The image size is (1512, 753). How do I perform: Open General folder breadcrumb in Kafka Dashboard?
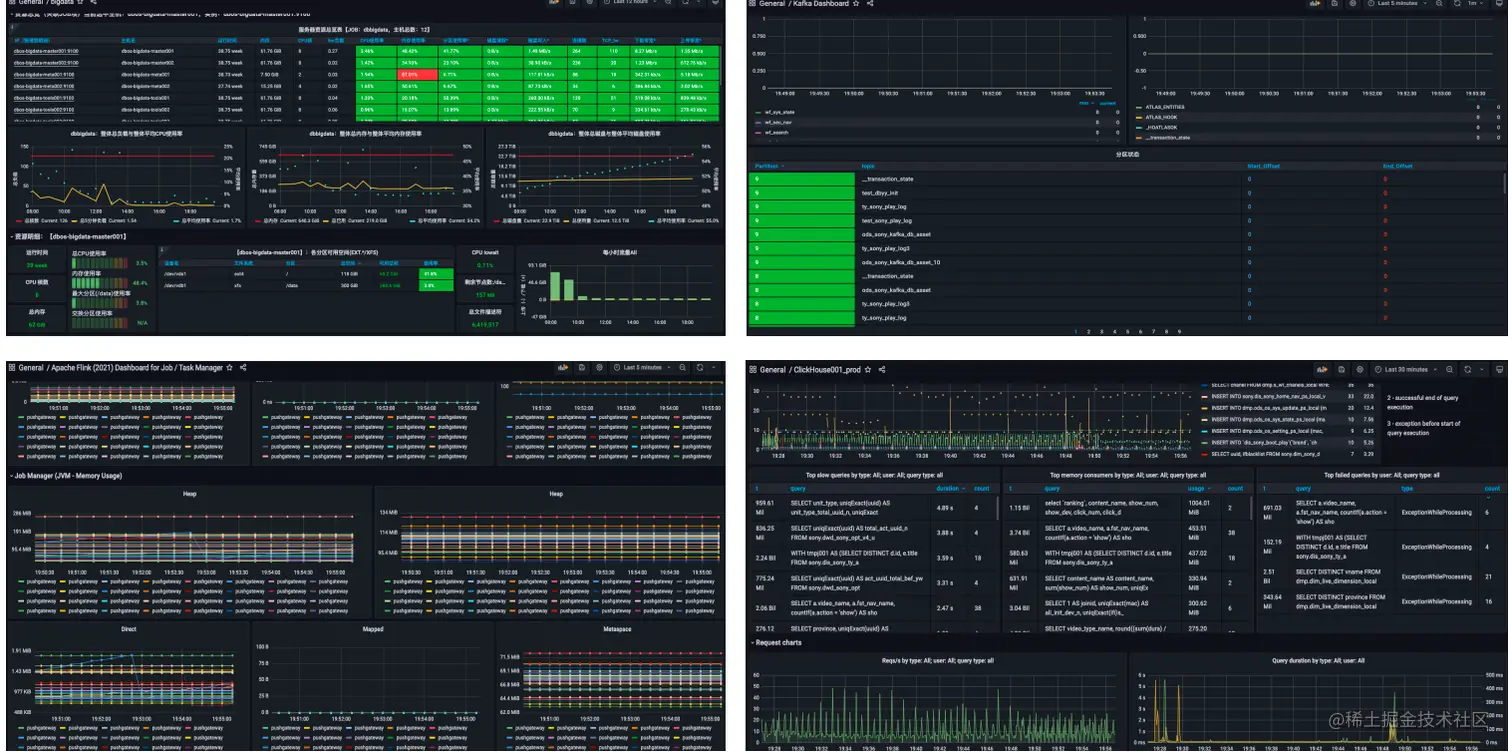774,4
